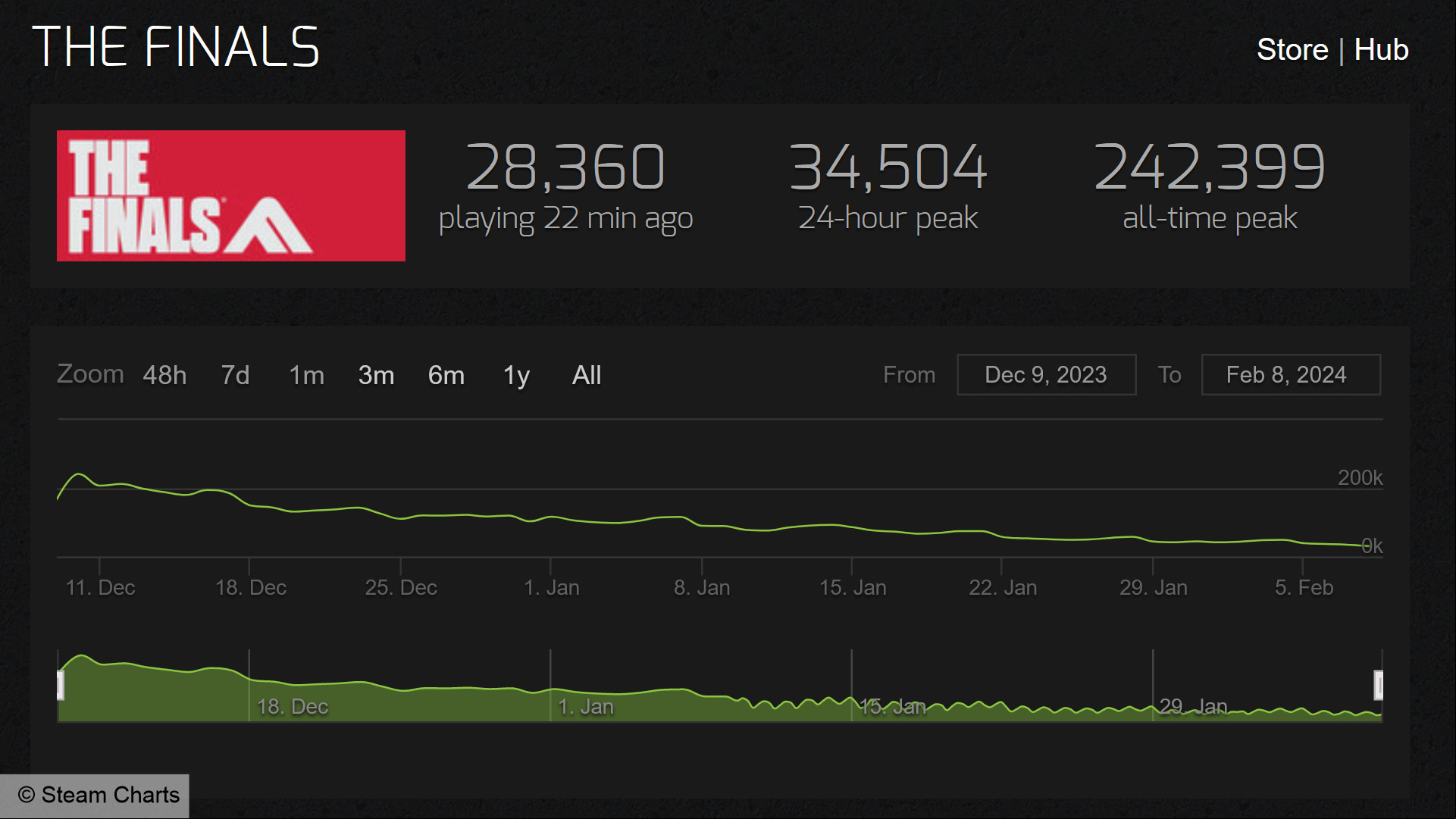The height and width of the screenshot is (819, 1456).
Task: Click the To date field Feb 8, 2024
Action: tap(1291, 374)
